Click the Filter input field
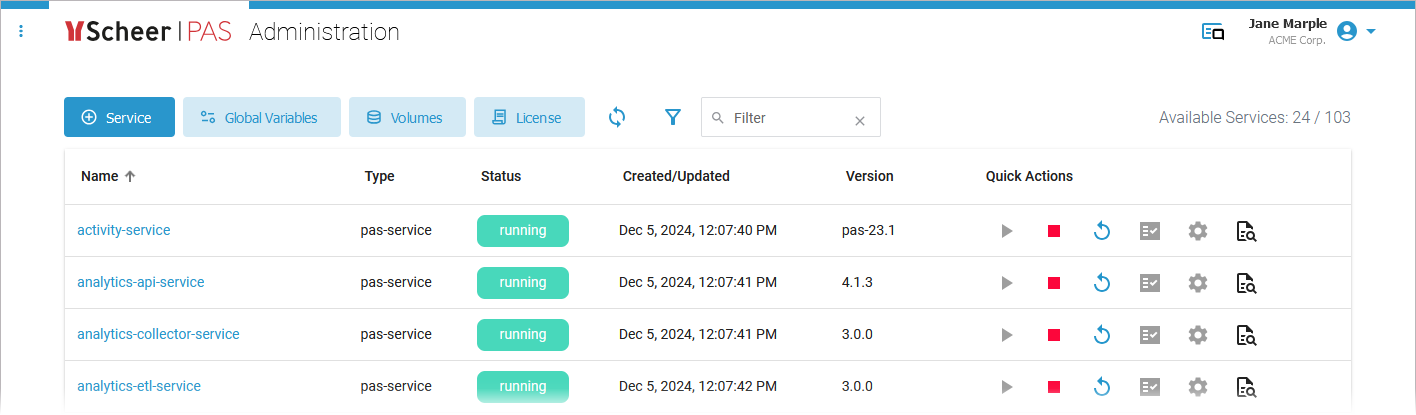The height and width of the screenshot is (415, 1416). click(x=785, y=118)
